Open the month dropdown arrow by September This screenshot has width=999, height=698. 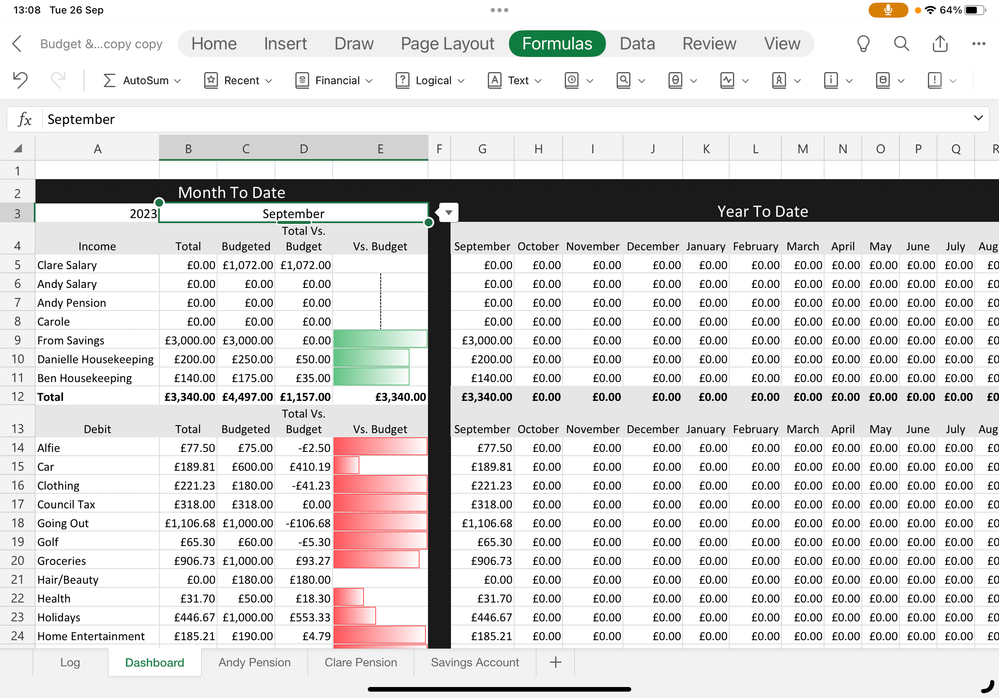click(x=448, y=212)
